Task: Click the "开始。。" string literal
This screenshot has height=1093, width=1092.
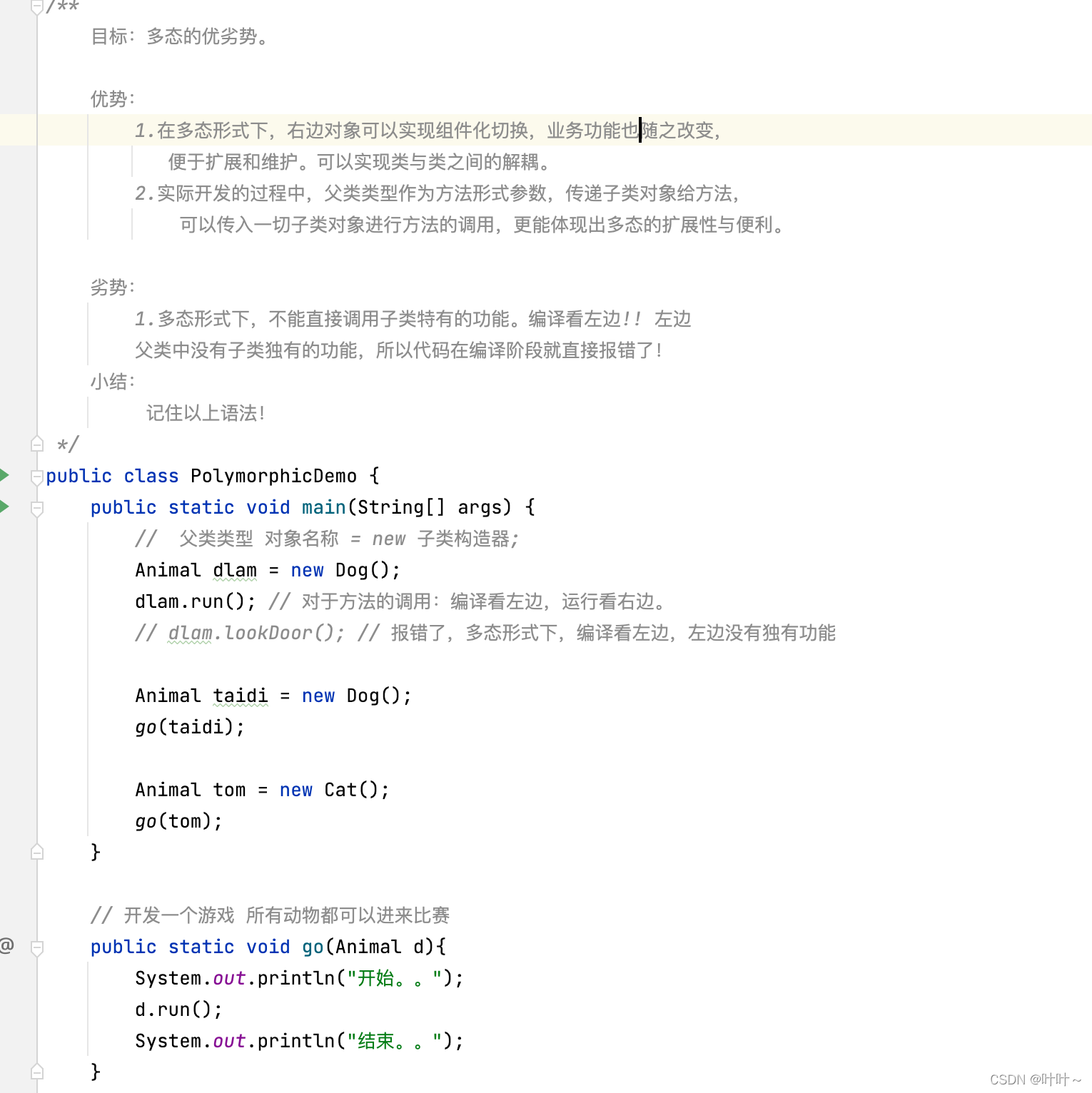Action: tap(394, 978)
